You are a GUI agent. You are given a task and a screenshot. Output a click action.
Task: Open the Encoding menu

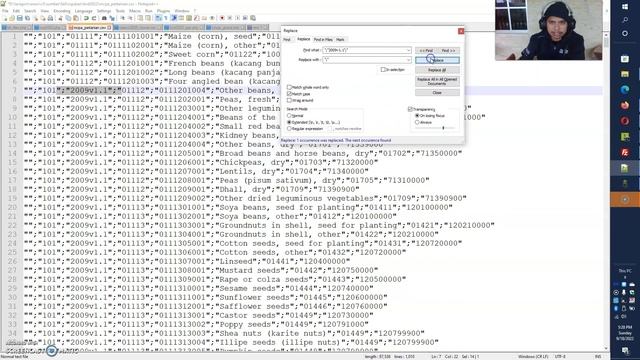pos(62,11)
